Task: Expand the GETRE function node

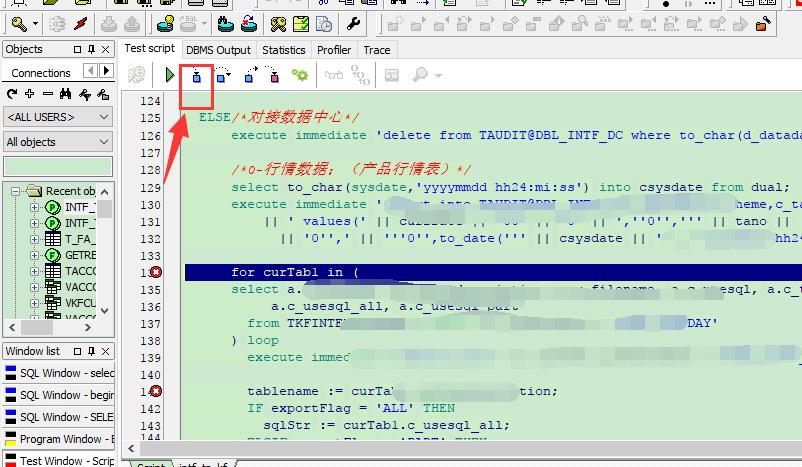Action: (x=34, y=255)
